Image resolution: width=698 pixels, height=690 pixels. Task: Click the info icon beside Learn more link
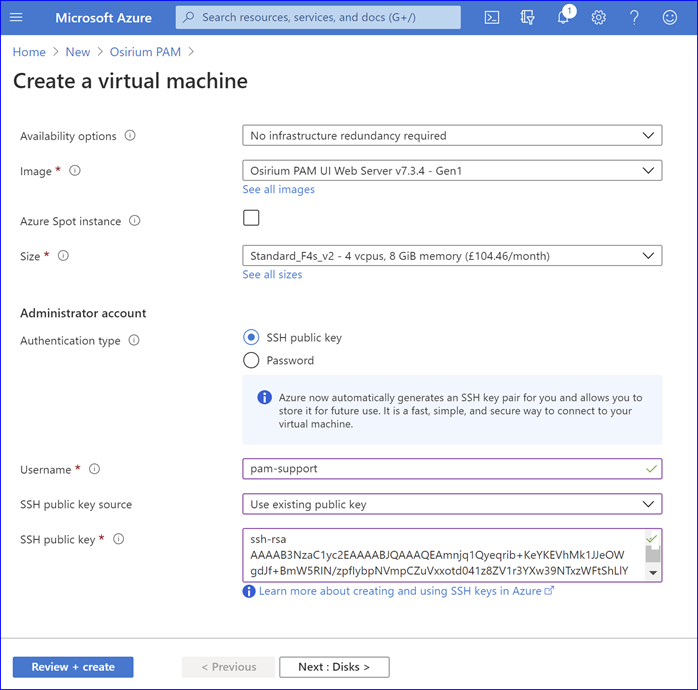(x=249, y=591)
